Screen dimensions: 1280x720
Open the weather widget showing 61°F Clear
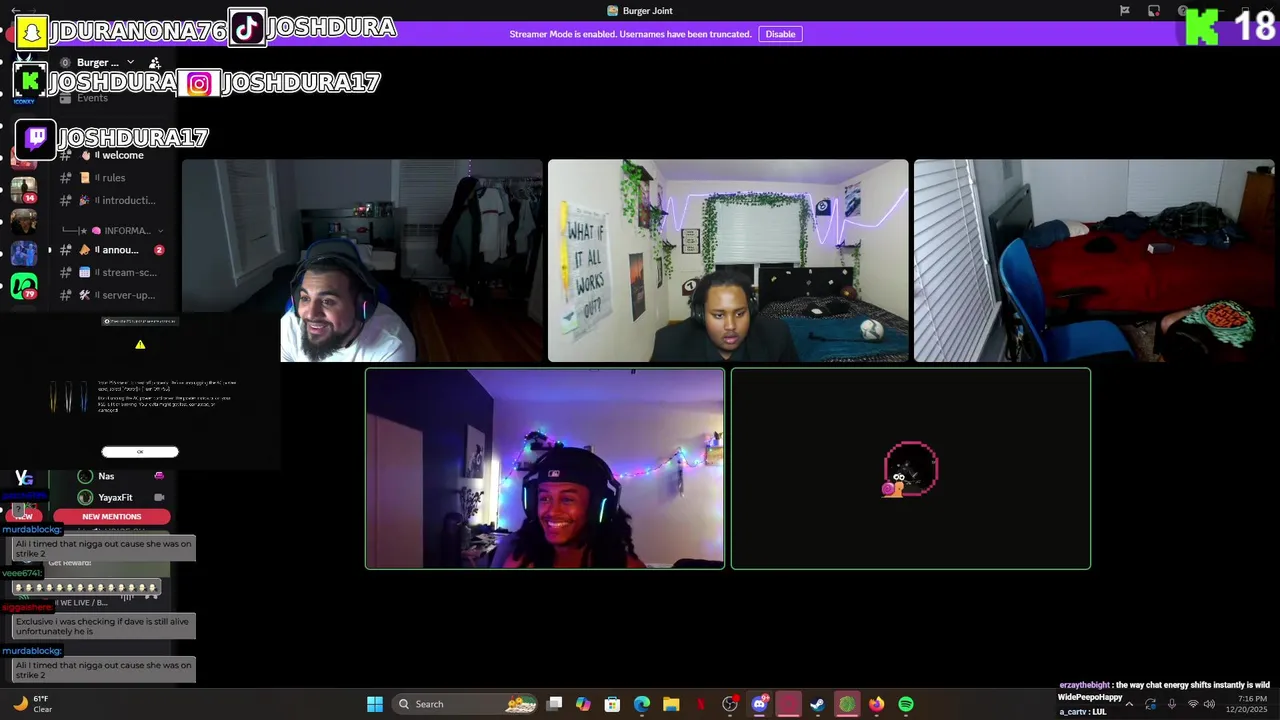pos(32,704)
